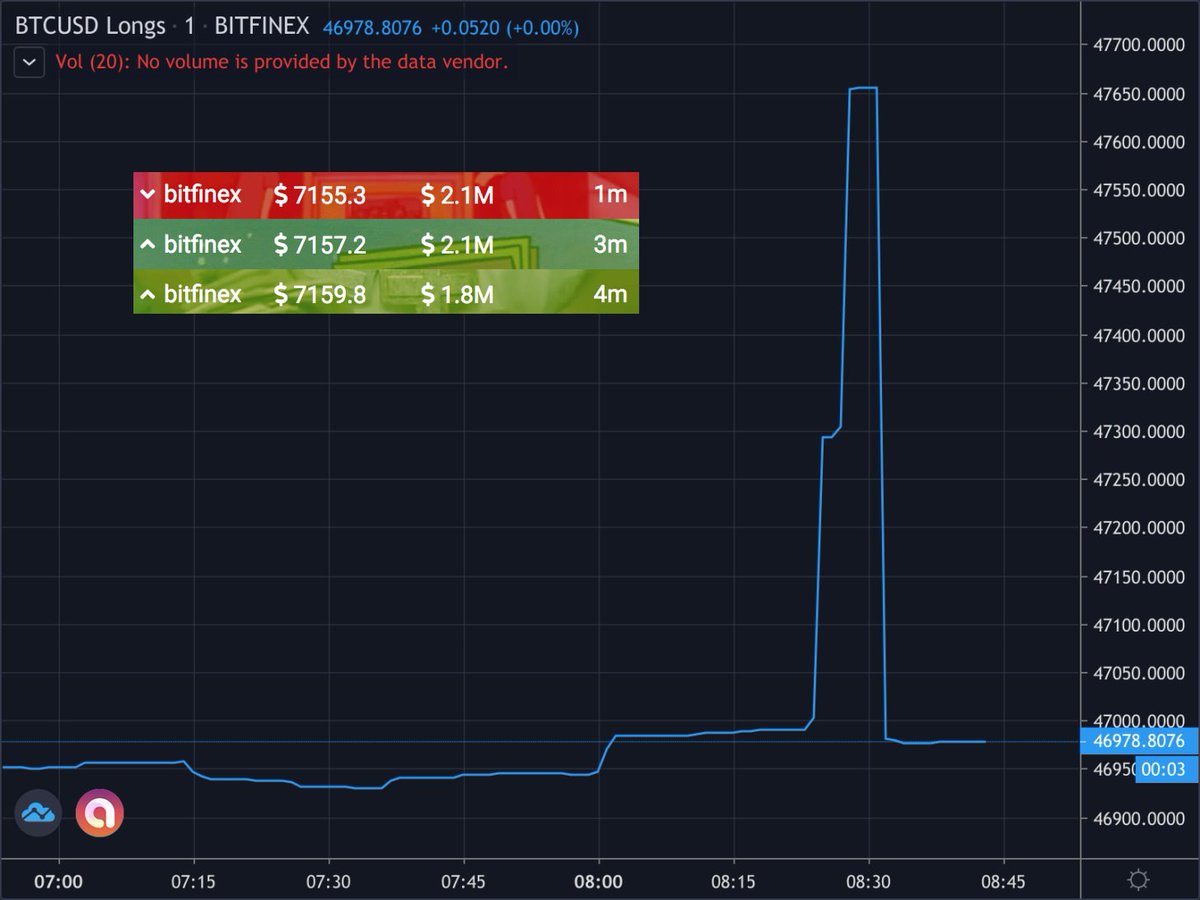Click the BITFINEX exchange label in header
Screen dimensions: 1200x900
click(262, 27)
